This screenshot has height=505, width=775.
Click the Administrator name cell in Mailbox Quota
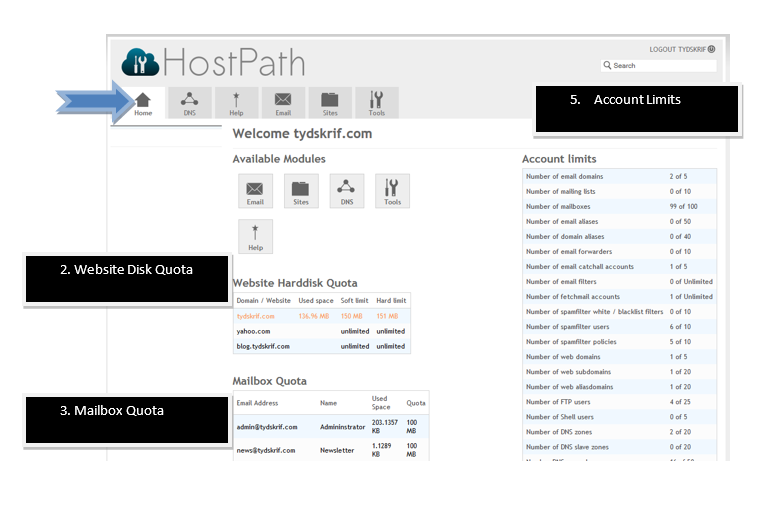343,427
